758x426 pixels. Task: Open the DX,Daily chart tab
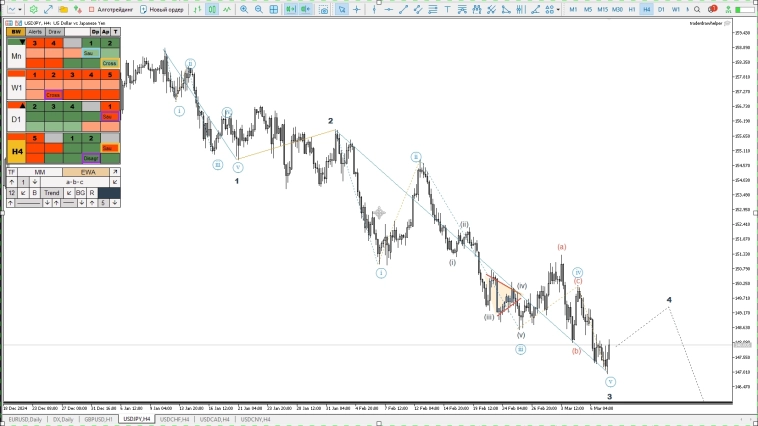(63, 419)
